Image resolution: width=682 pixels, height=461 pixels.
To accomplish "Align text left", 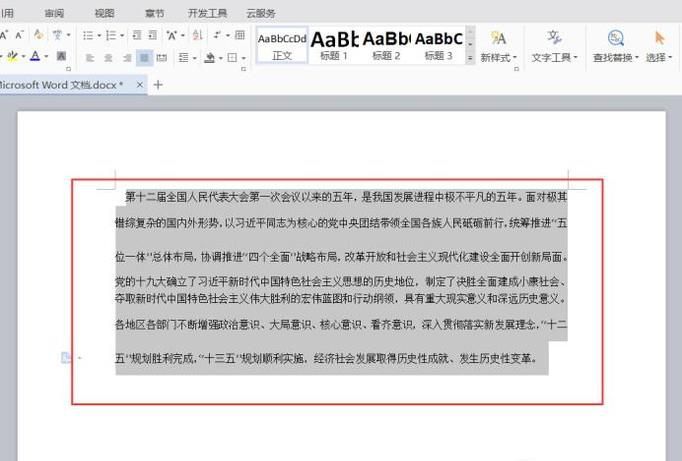I will point(90,57).
